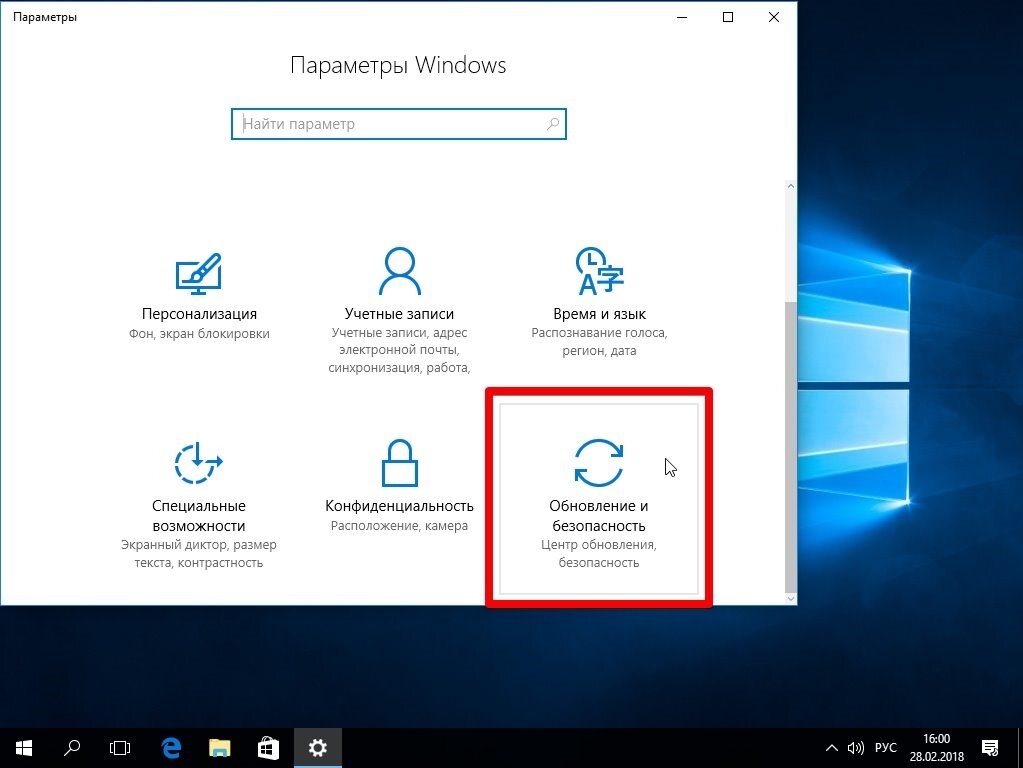The height and width of the screenshot is (768, 1023).
Task: Click the settings window scroll down arrow
Action: tap(791, 598)
